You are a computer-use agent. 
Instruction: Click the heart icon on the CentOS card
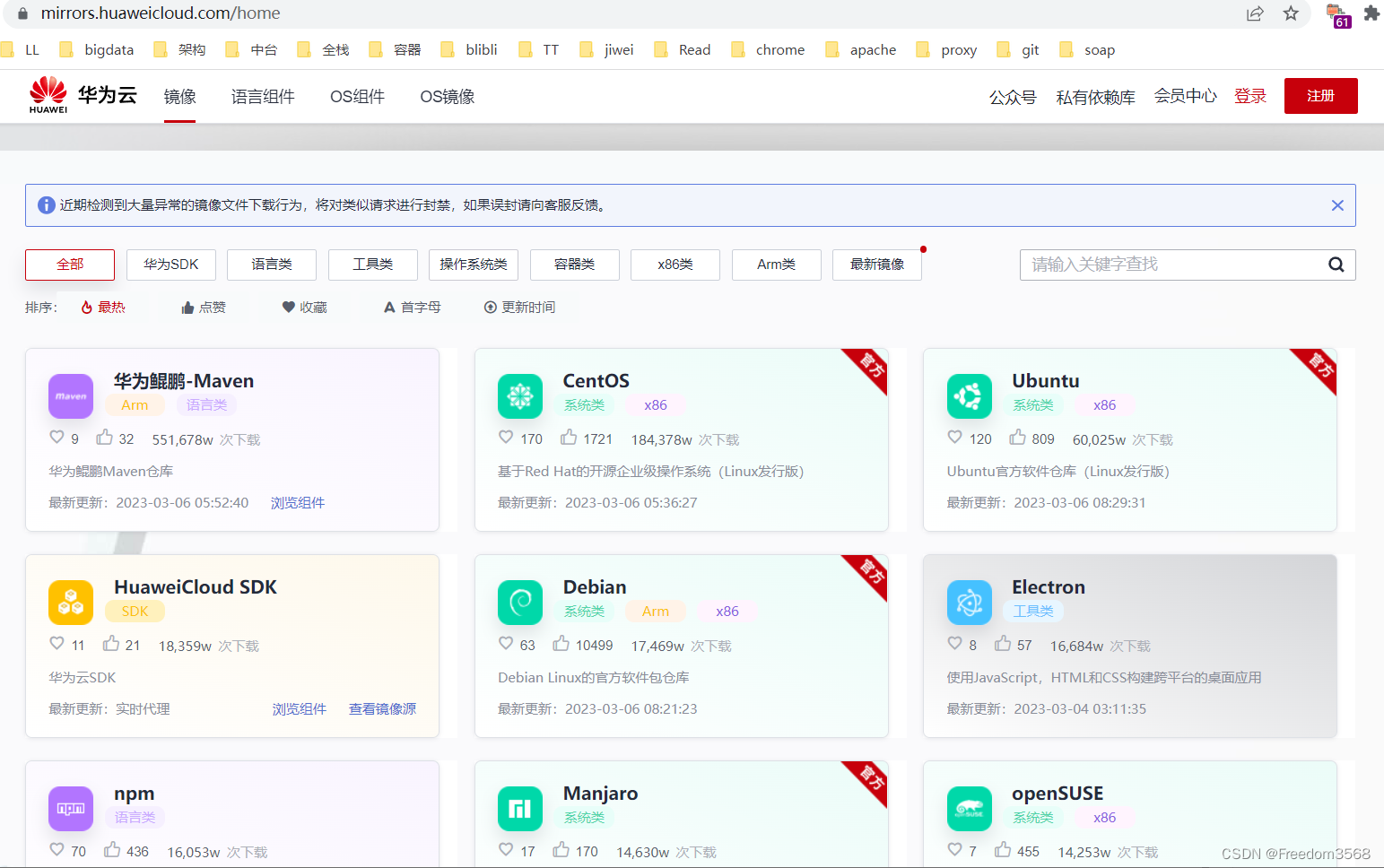click(505, 438)
